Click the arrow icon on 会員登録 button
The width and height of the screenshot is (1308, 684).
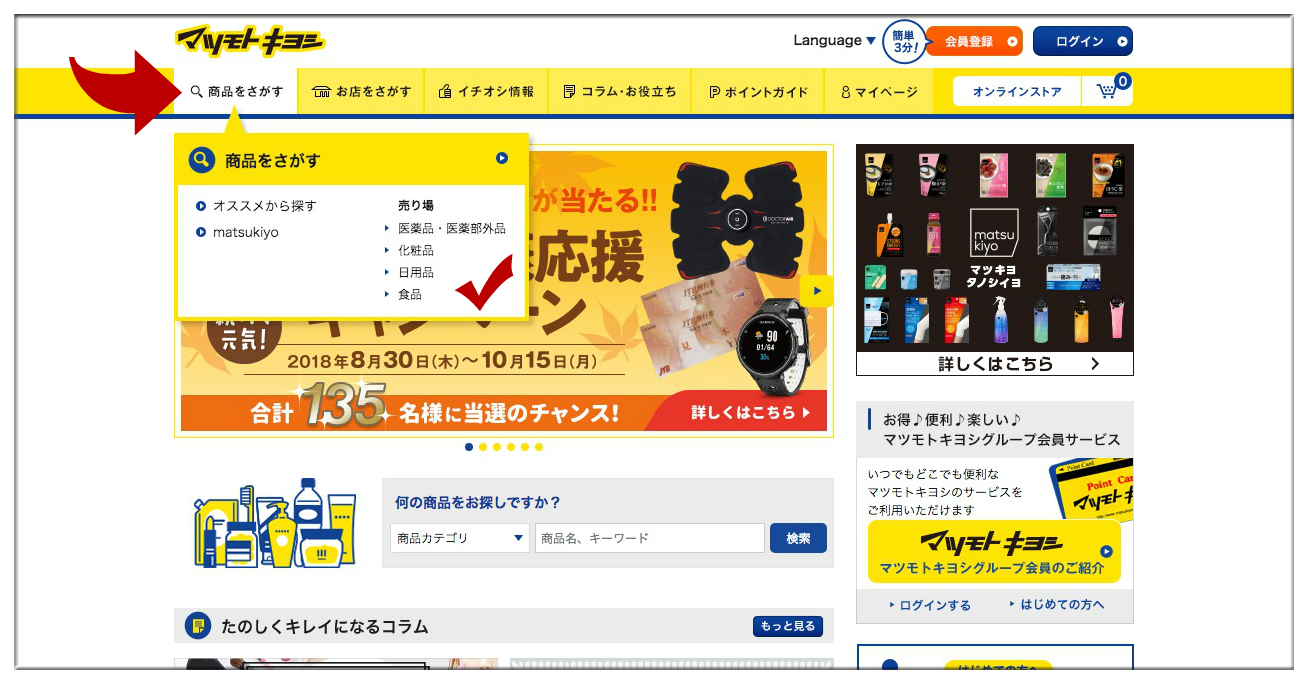[x=1012, y=42]
